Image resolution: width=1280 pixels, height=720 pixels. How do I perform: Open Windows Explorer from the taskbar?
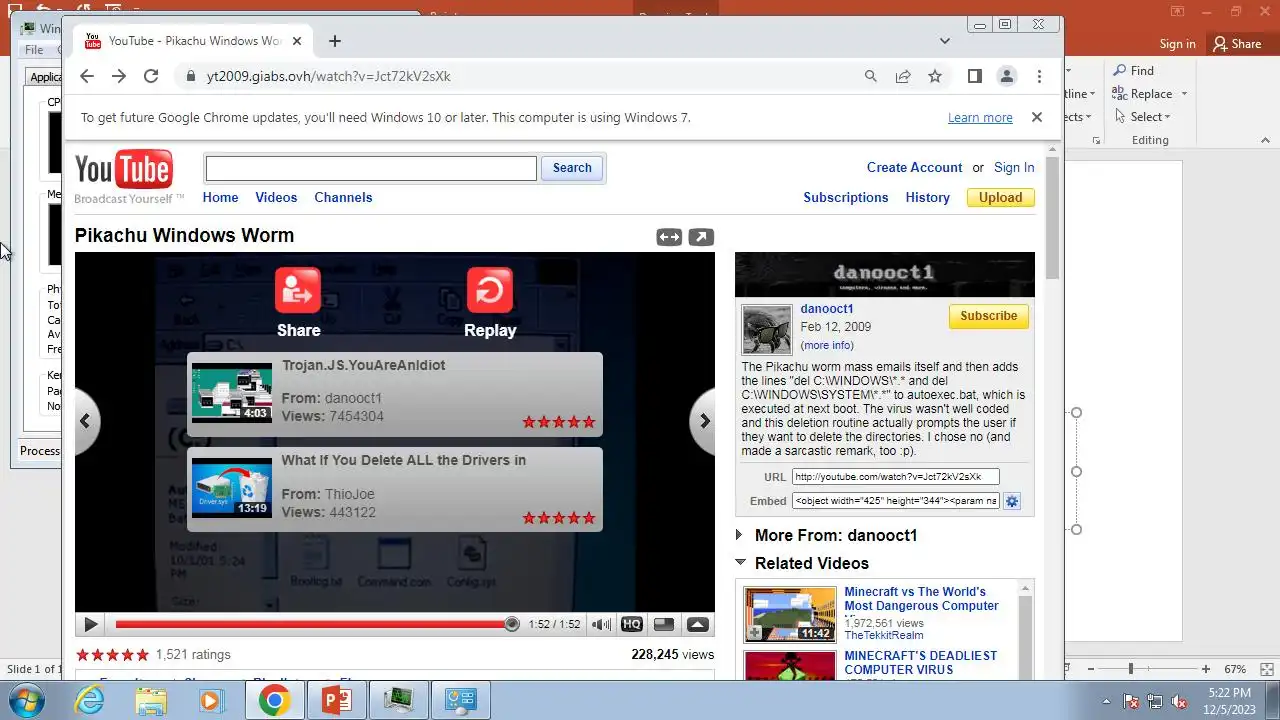coord(151,701)
